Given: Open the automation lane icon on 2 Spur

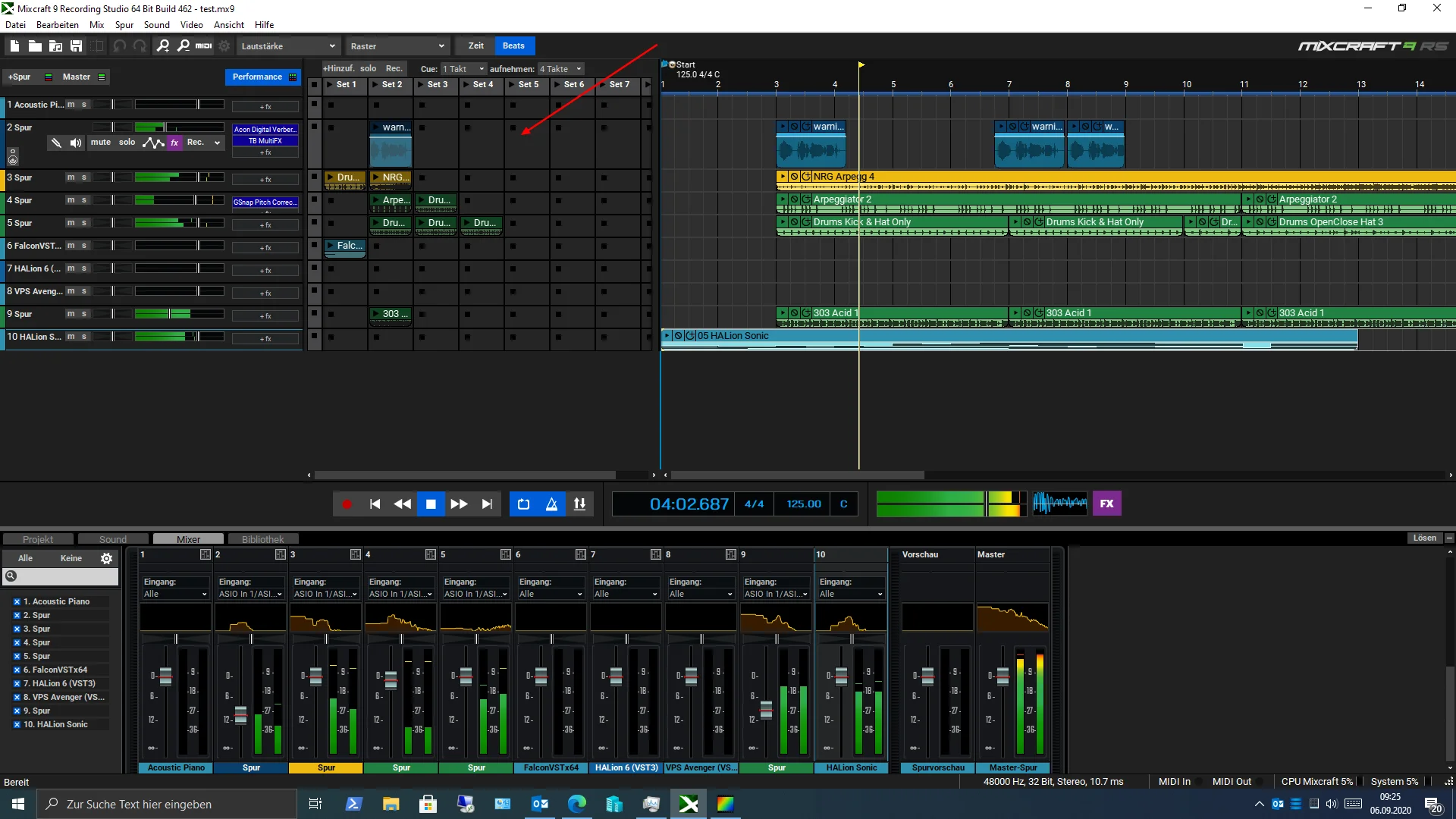Looking at the screenshot, I should pos(153,143).
